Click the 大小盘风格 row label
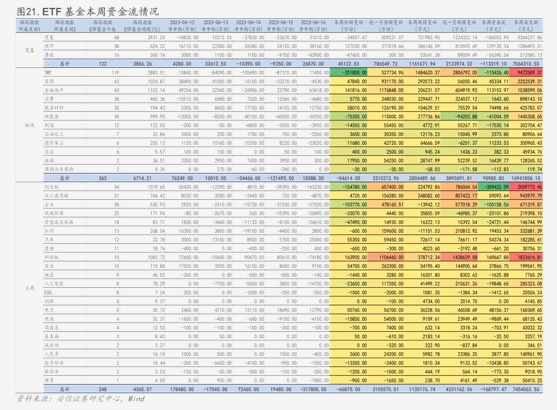The image size is (557, 410). [56, 196]
